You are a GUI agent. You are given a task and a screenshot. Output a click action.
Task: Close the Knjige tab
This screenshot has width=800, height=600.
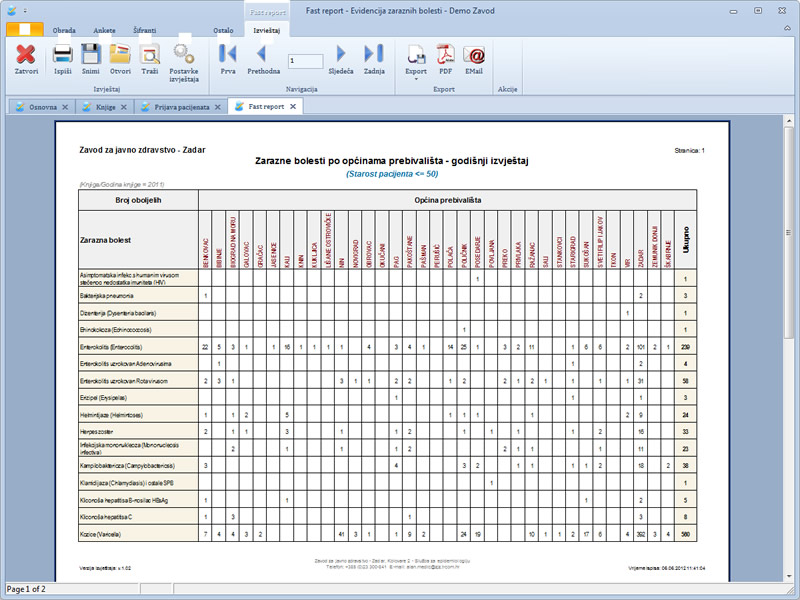pyautogui.click(x=123, y=107)
